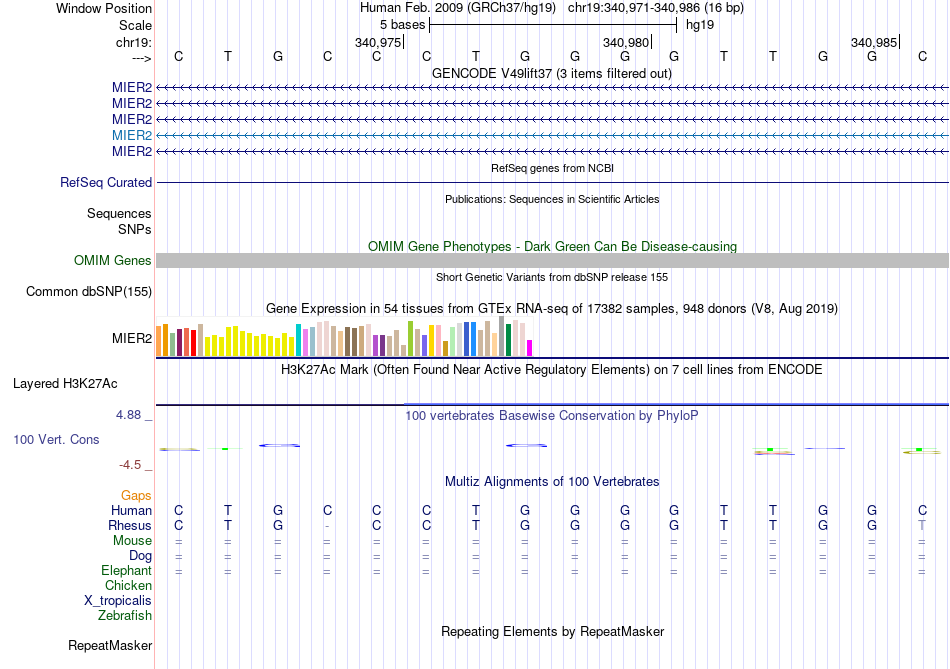
Task: Click the X_tropicalis alignment row label
Action: click(118, 601)
